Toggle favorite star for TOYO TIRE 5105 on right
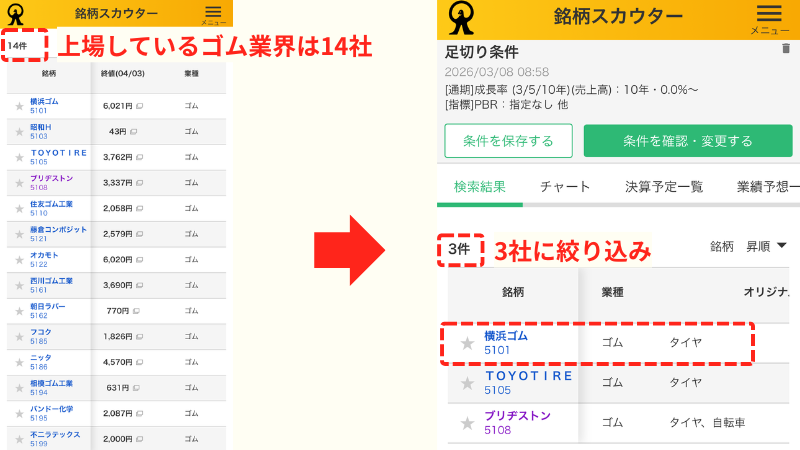The width and height of the screenshot is (800, 450). click(x=467, y=383)
